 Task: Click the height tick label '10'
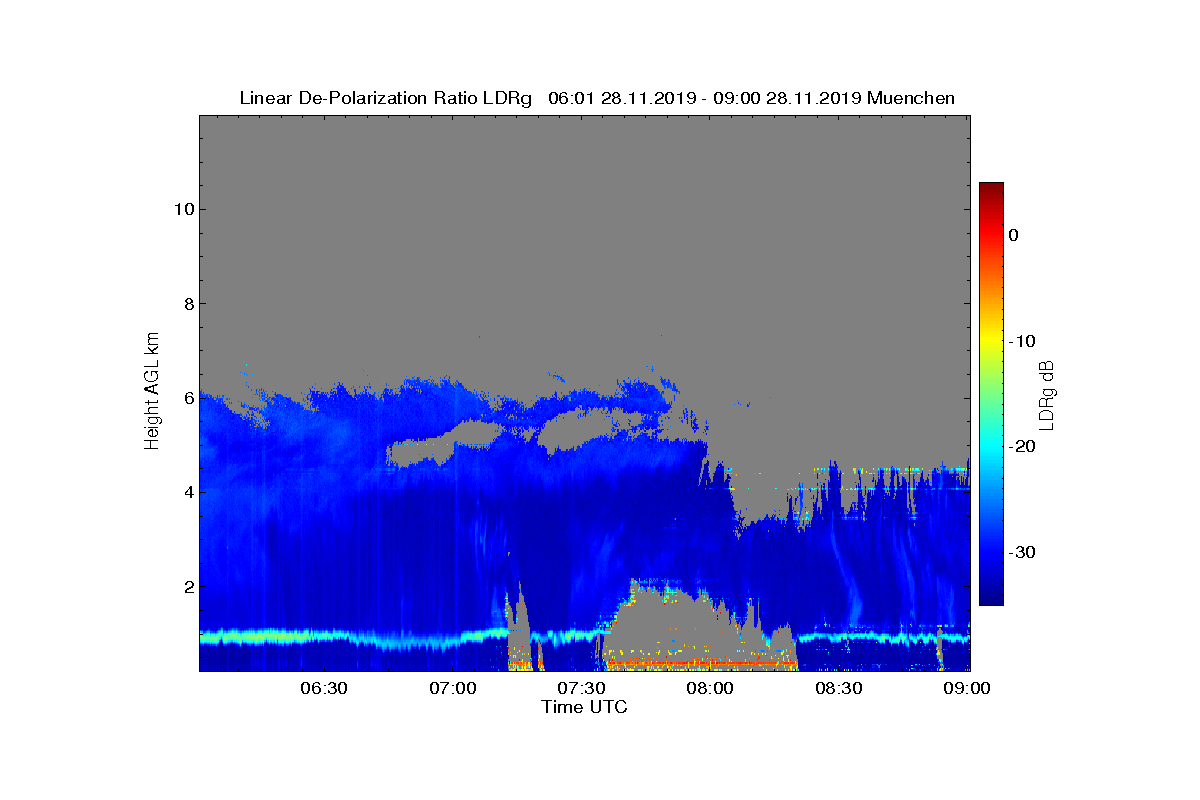point(183,209)
